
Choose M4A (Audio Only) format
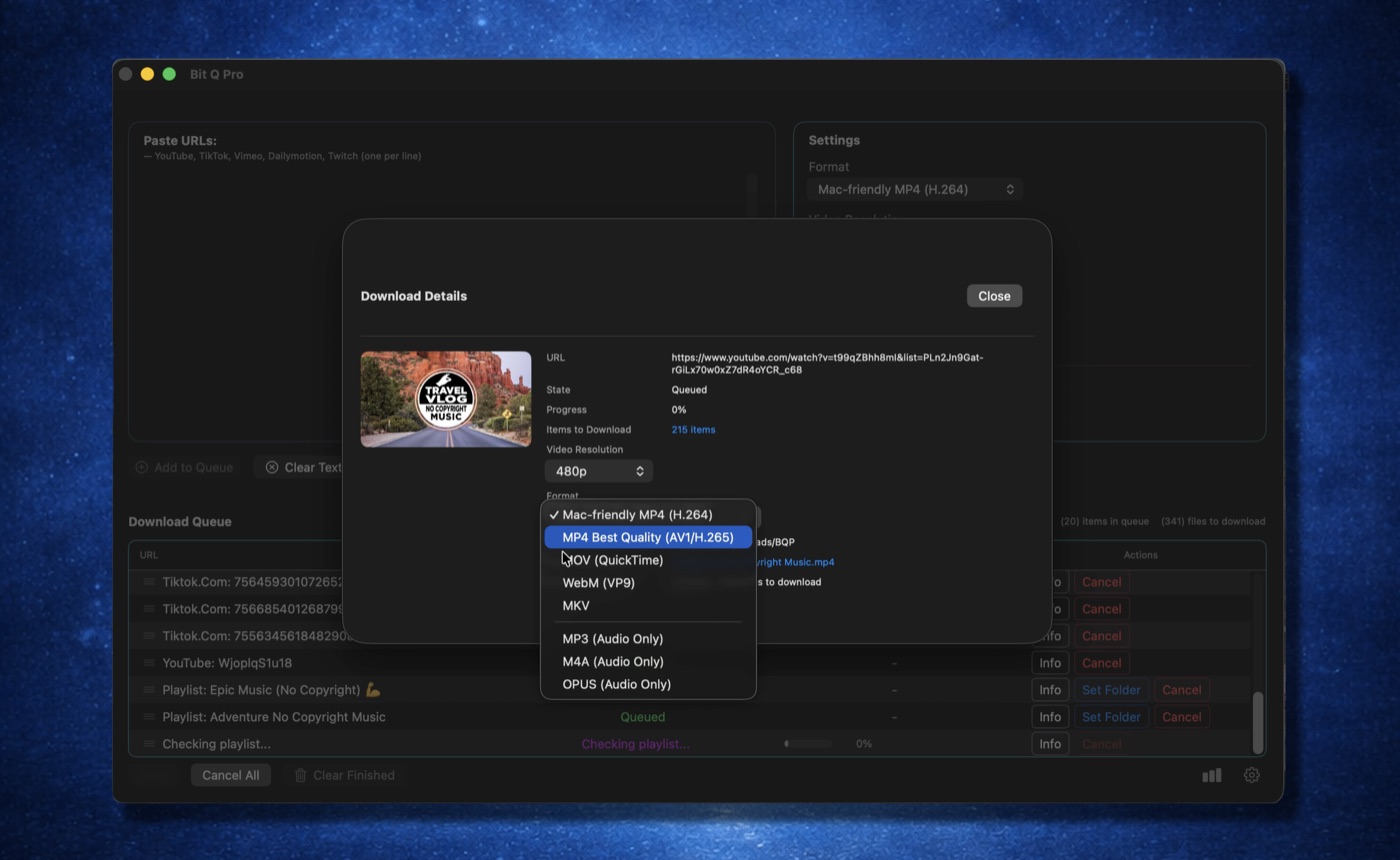tap(648, 662)
